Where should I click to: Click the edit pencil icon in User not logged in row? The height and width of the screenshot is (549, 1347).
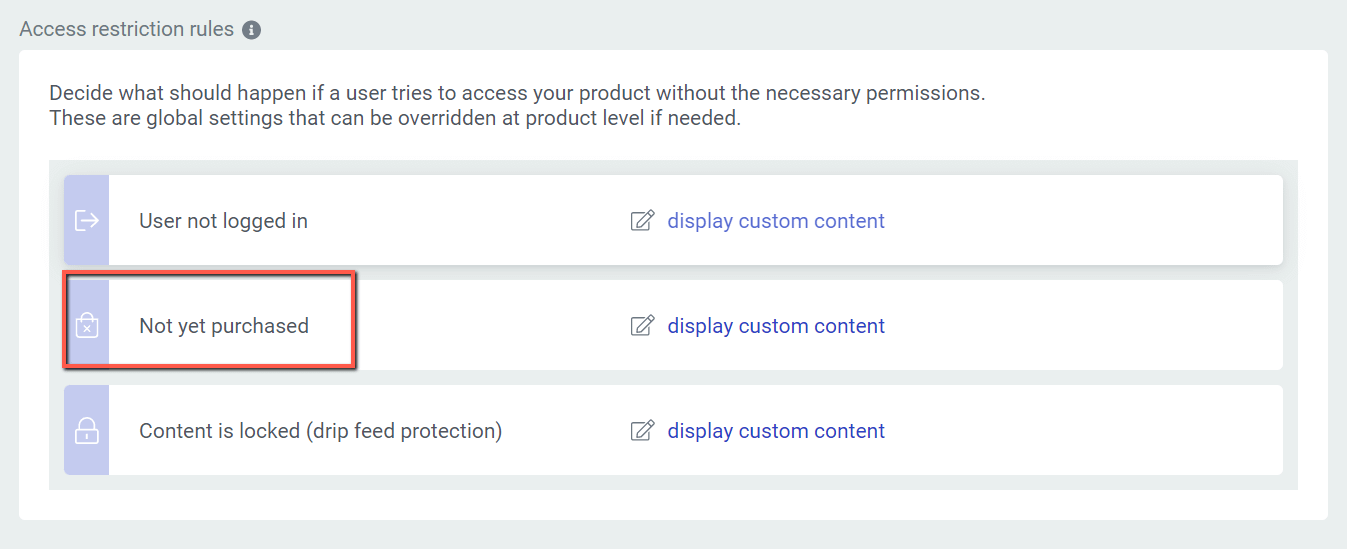(642, 221)
